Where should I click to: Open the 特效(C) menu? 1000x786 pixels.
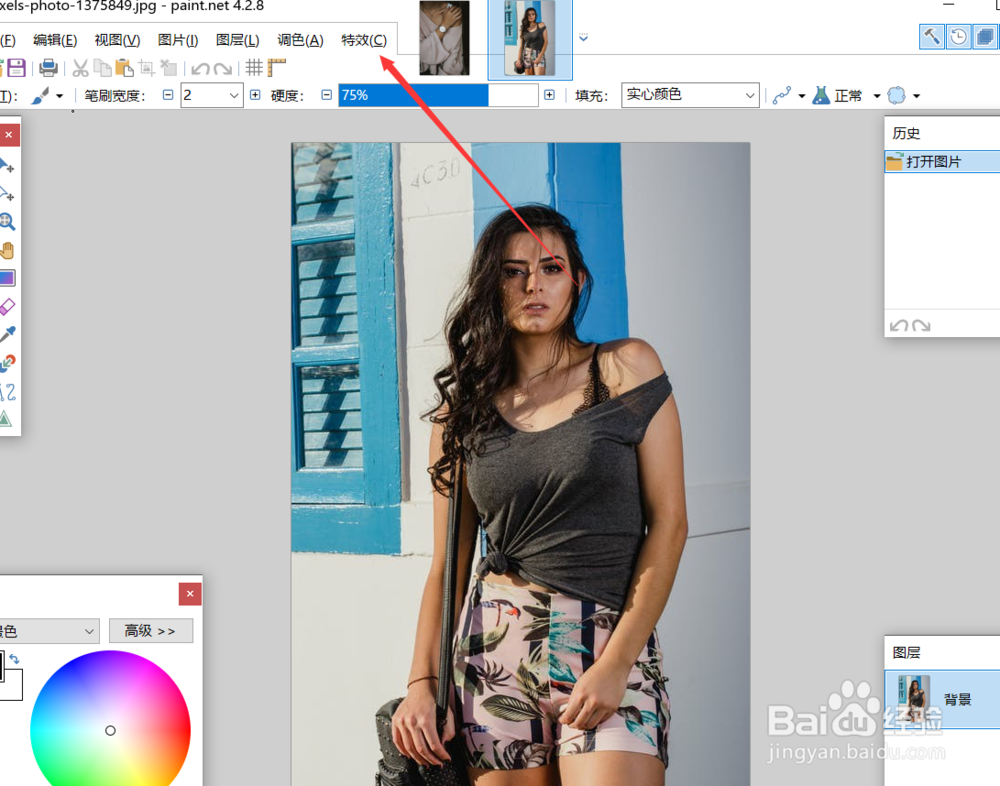pos(364,40)
